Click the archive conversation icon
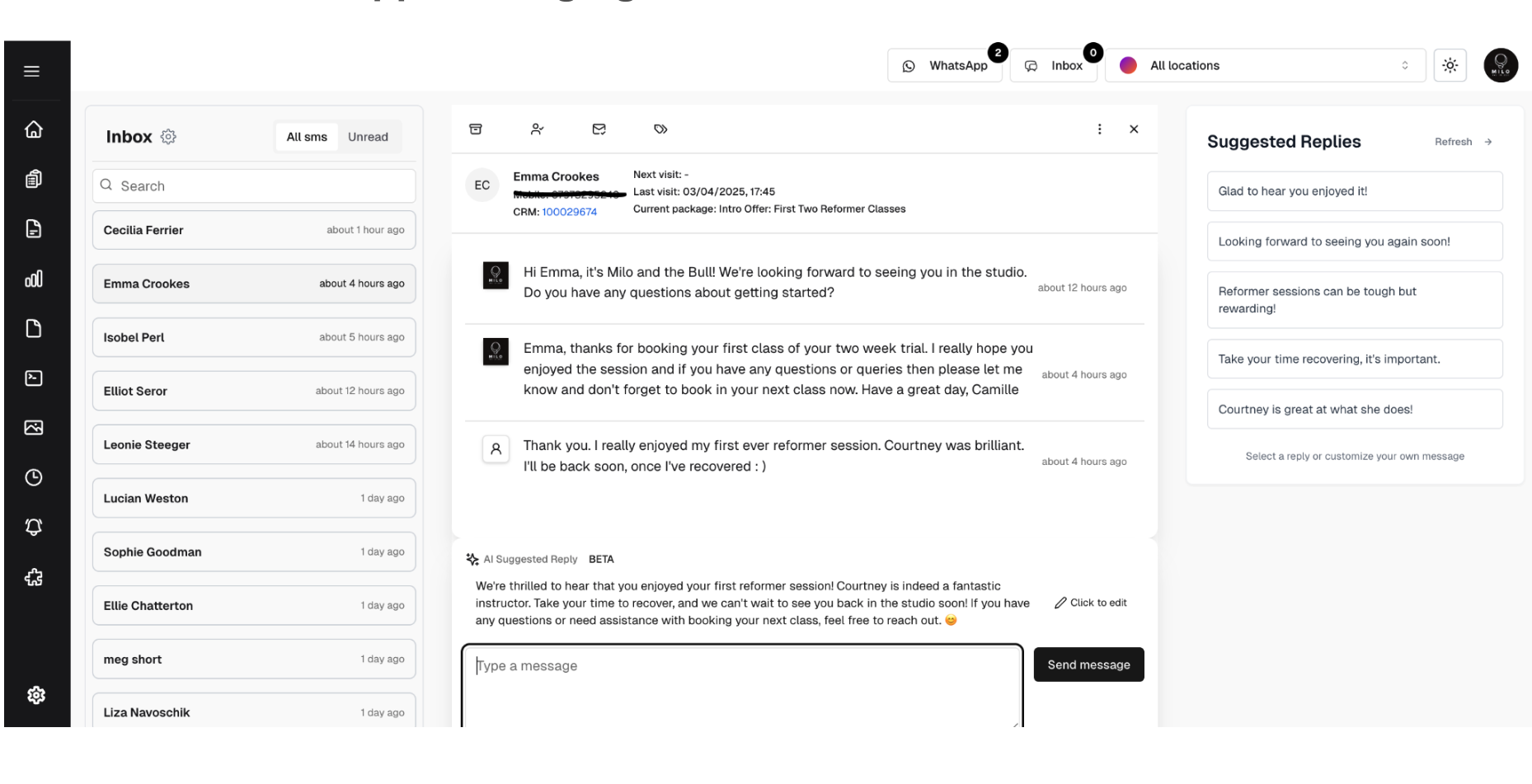This screenshot has height=784, width=1532. [476, 129]
